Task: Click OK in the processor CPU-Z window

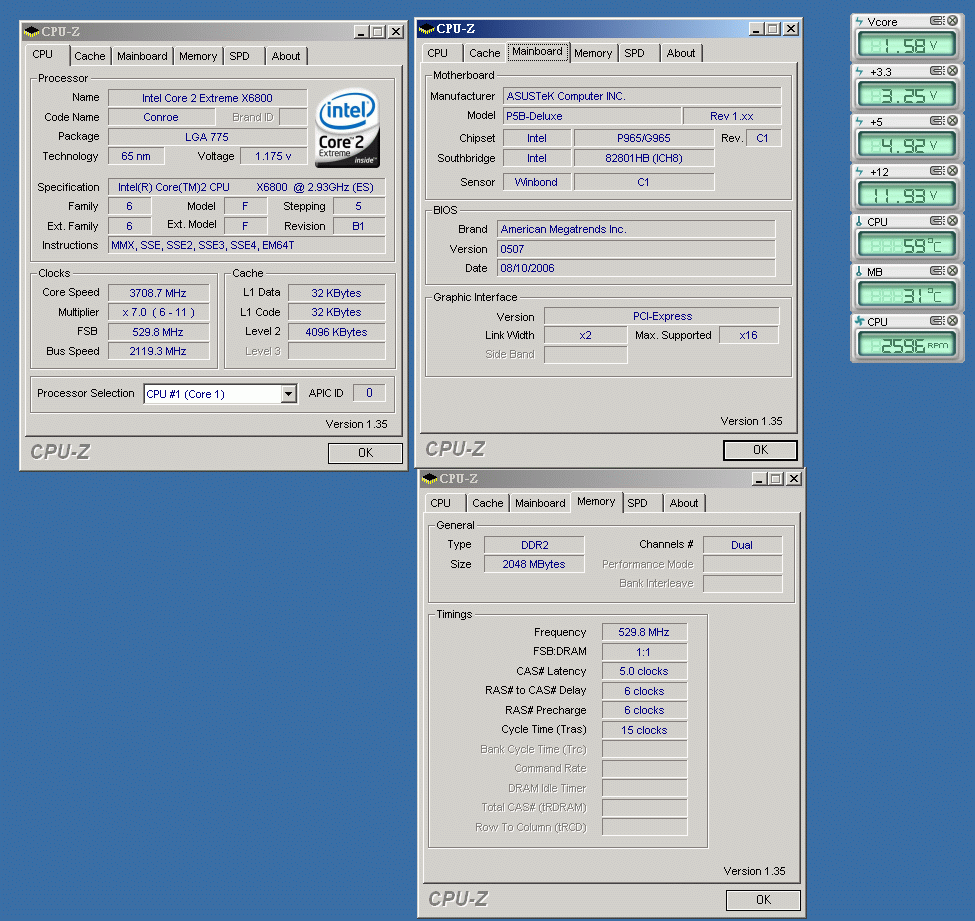Action: coord(365,453)
